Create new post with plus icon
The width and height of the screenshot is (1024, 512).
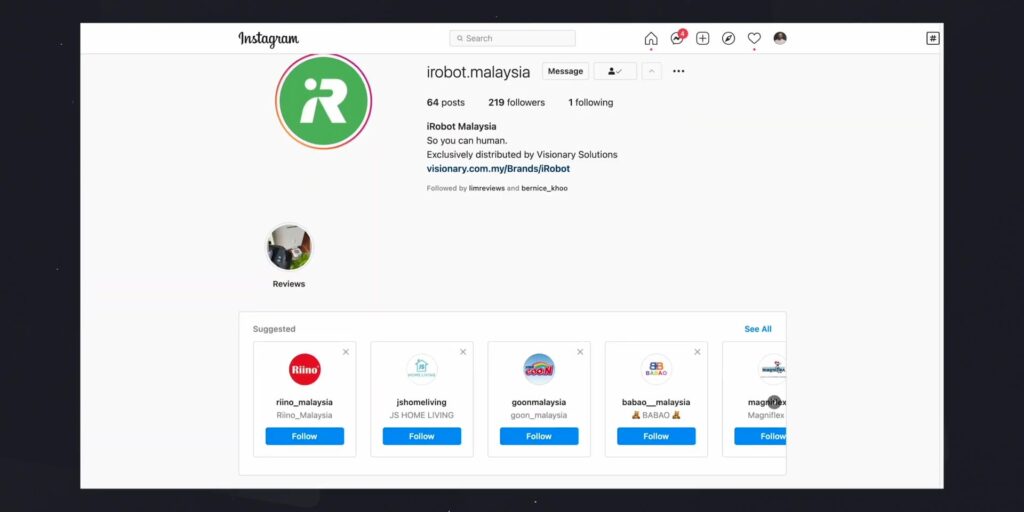703,39
